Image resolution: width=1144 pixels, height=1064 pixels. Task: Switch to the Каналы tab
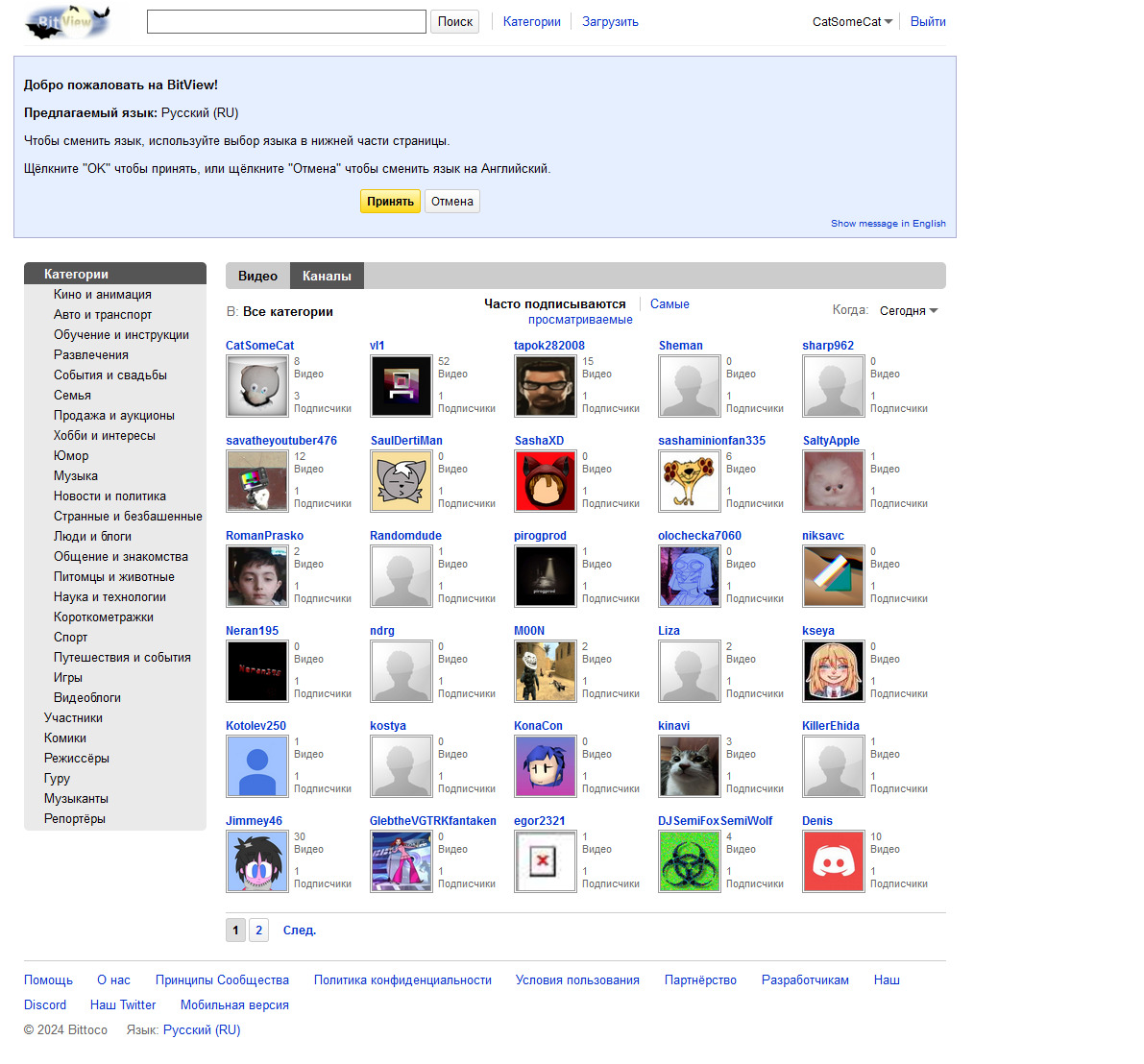(327, 276)
